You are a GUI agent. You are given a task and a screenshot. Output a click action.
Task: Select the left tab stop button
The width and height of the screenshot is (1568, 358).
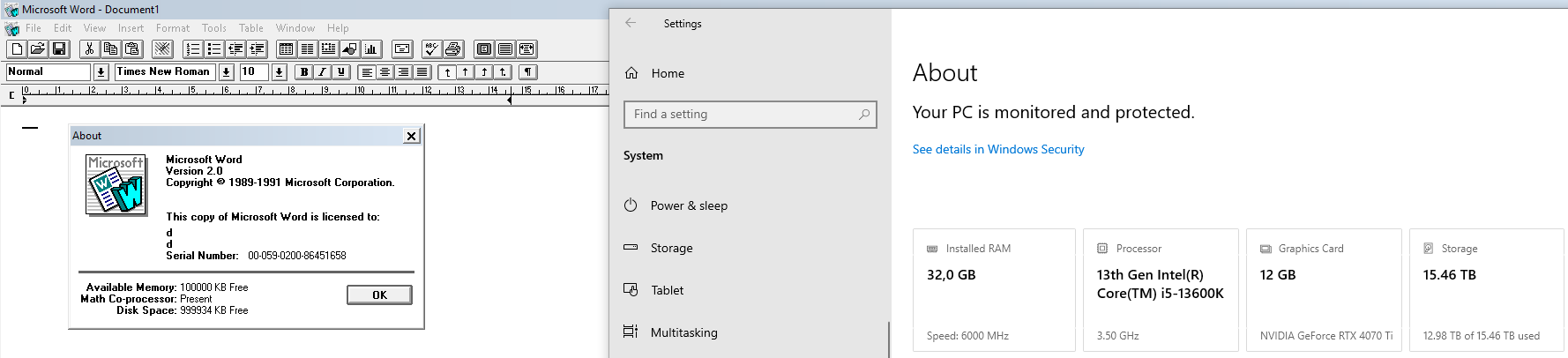coord(447,72)
